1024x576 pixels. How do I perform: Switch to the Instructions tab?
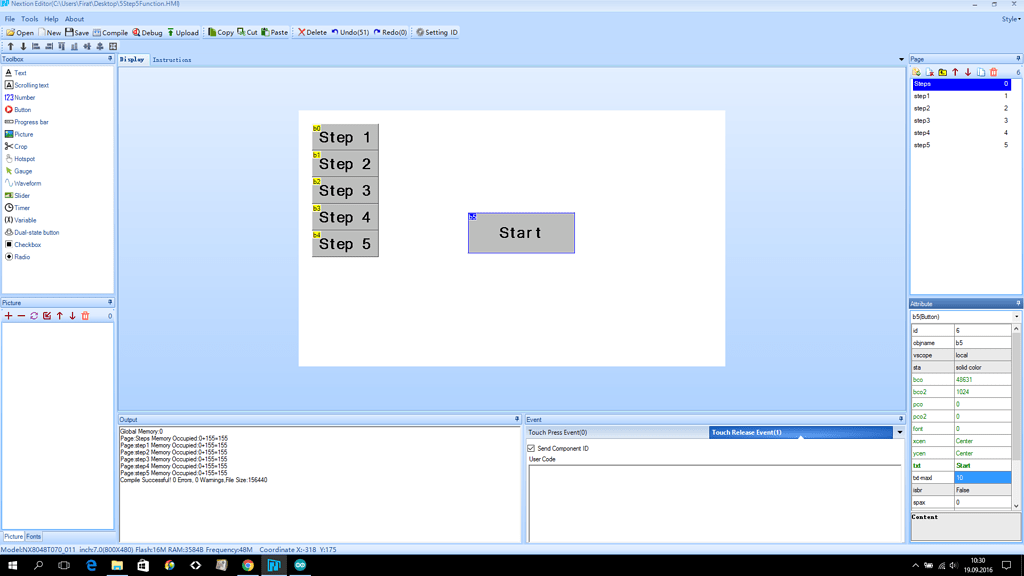tap(172, 59)
